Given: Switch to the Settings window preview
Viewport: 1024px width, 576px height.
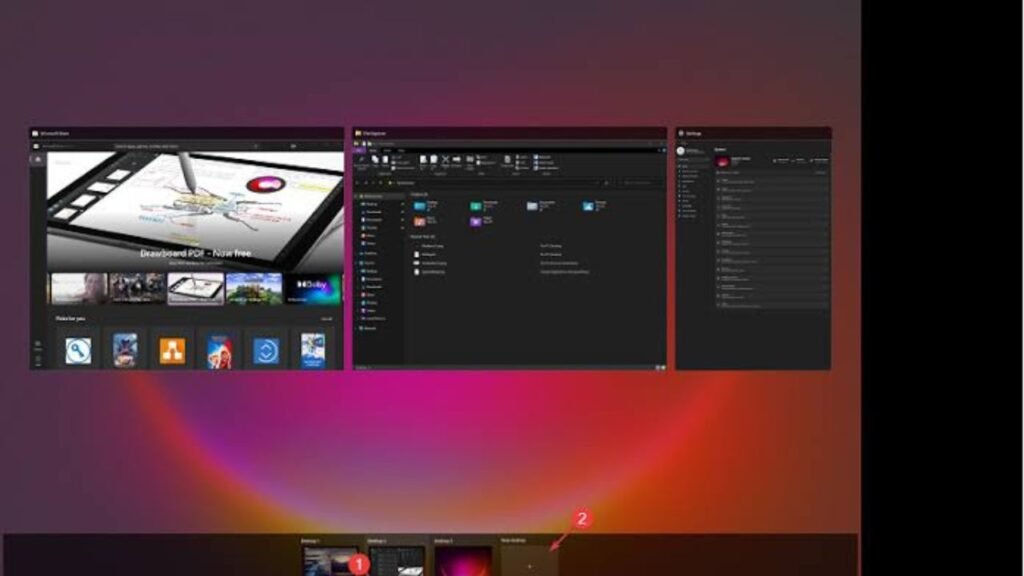Looking at the screenshot, I should tap(753, 248).
